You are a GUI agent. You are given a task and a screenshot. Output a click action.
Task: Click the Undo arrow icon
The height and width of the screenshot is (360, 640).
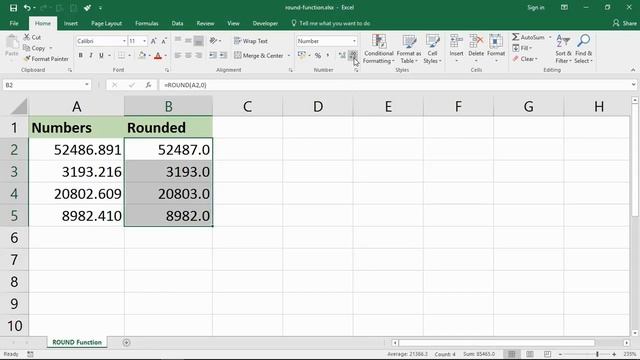[x=27, y=8]
